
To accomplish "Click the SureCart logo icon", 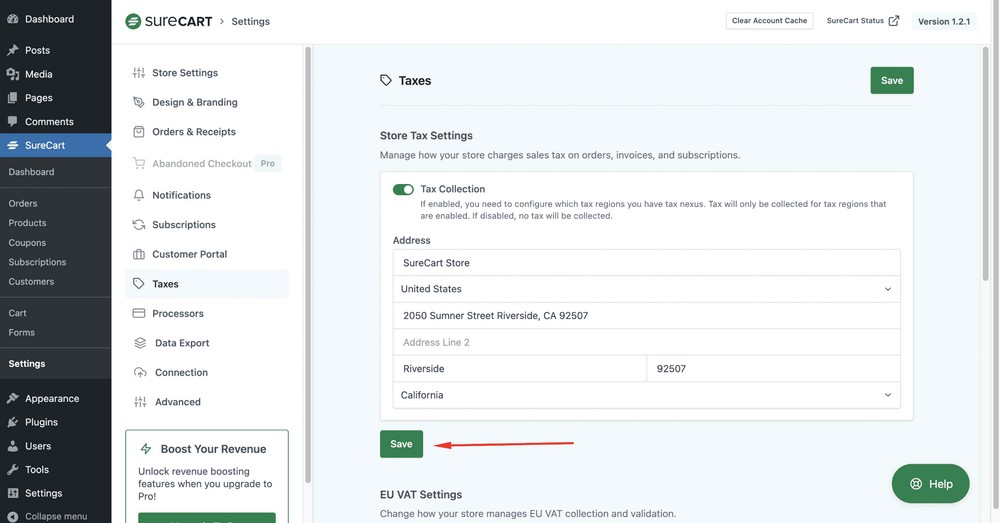I will (x=133, y=21).
